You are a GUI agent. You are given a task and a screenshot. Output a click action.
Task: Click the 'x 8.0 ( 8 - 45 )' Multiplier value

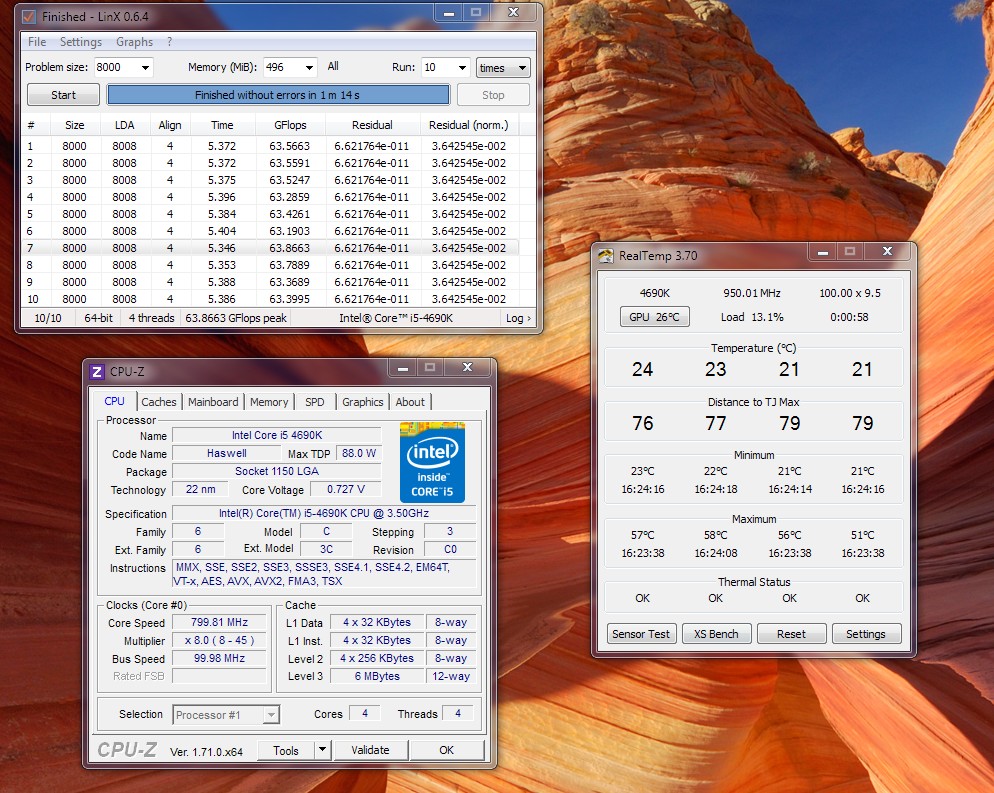(x=219, y=640)
